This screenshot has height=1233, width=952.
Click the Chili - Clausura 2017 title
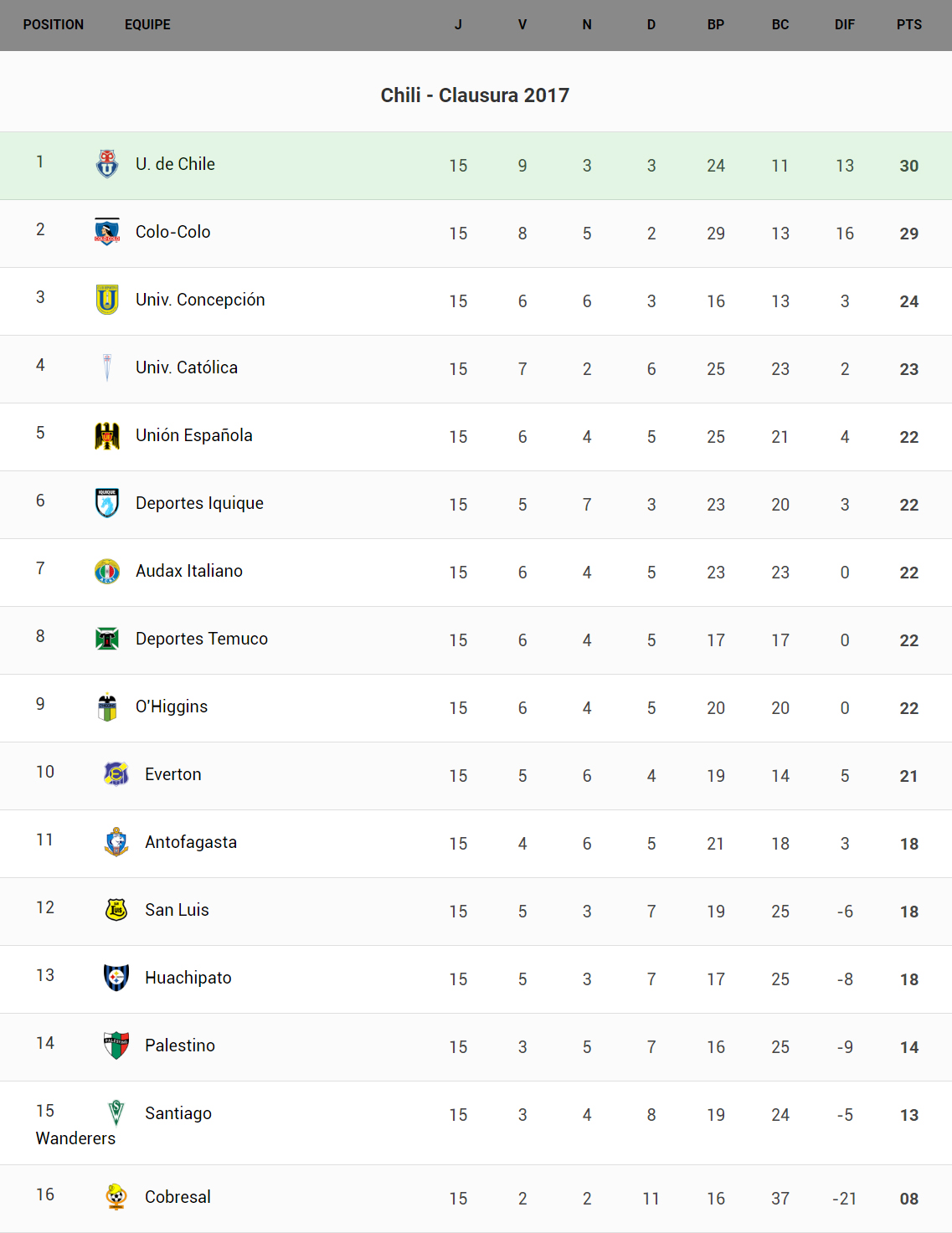pos(475,95)
